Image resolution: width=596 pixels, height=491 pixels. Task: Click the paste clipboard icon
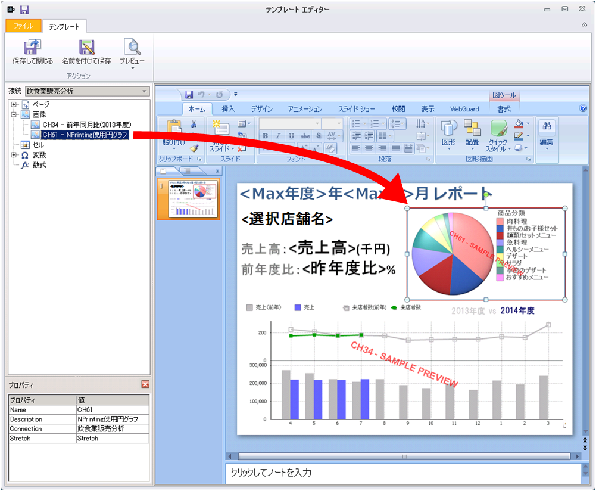click(174, 127)
